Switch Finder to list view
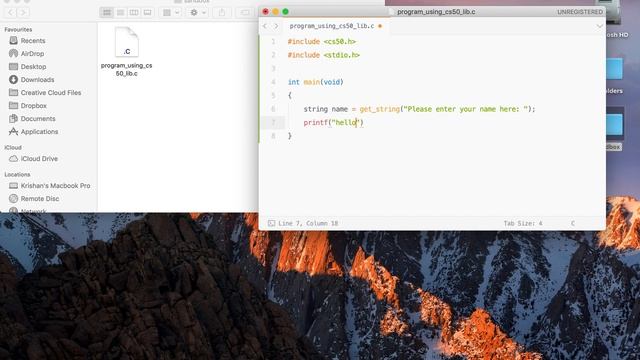Screen dimensions: 640x360 (120, 13)
